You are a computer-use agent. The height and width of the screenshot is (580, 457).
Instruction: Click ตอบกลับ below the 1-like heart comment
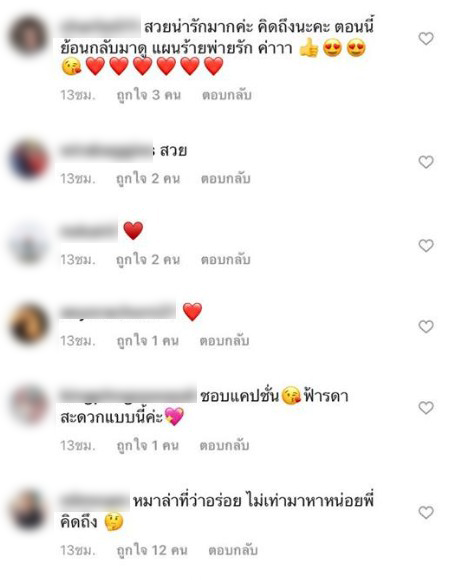(224, 341)
